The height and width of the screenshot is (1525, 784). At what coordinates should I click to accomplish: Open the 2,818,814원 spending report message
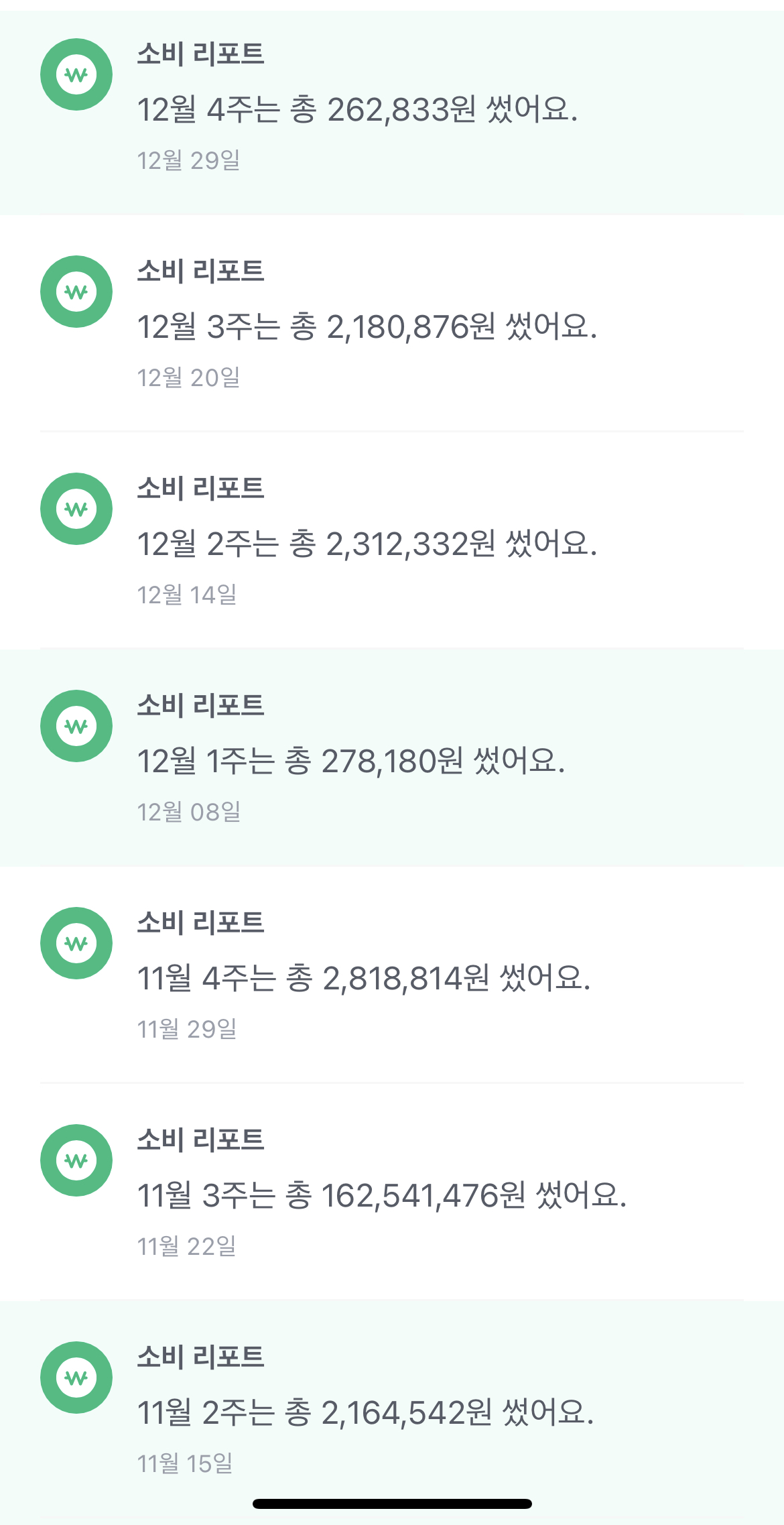point(363,978)
